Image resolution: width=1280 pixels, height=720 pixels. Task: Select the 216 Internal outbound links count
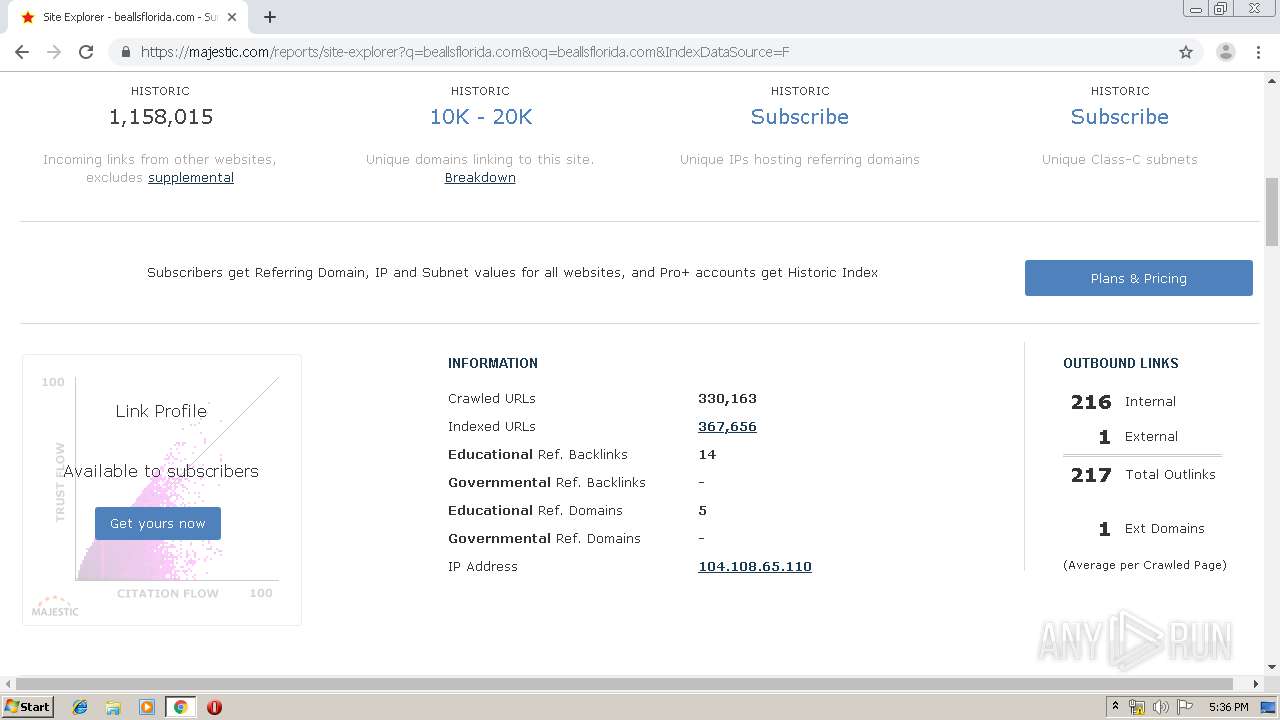click(1091, 402)
